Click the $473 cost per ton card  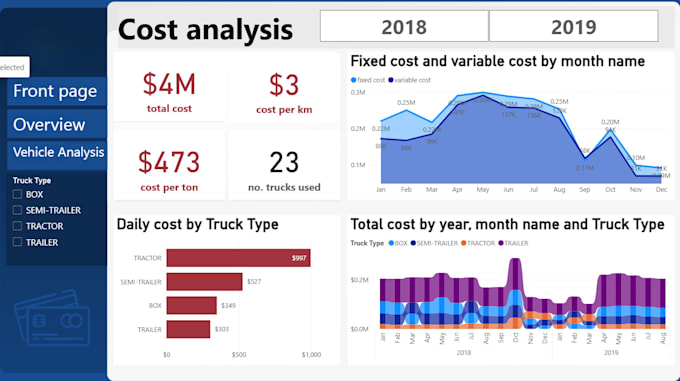point(169,165)
